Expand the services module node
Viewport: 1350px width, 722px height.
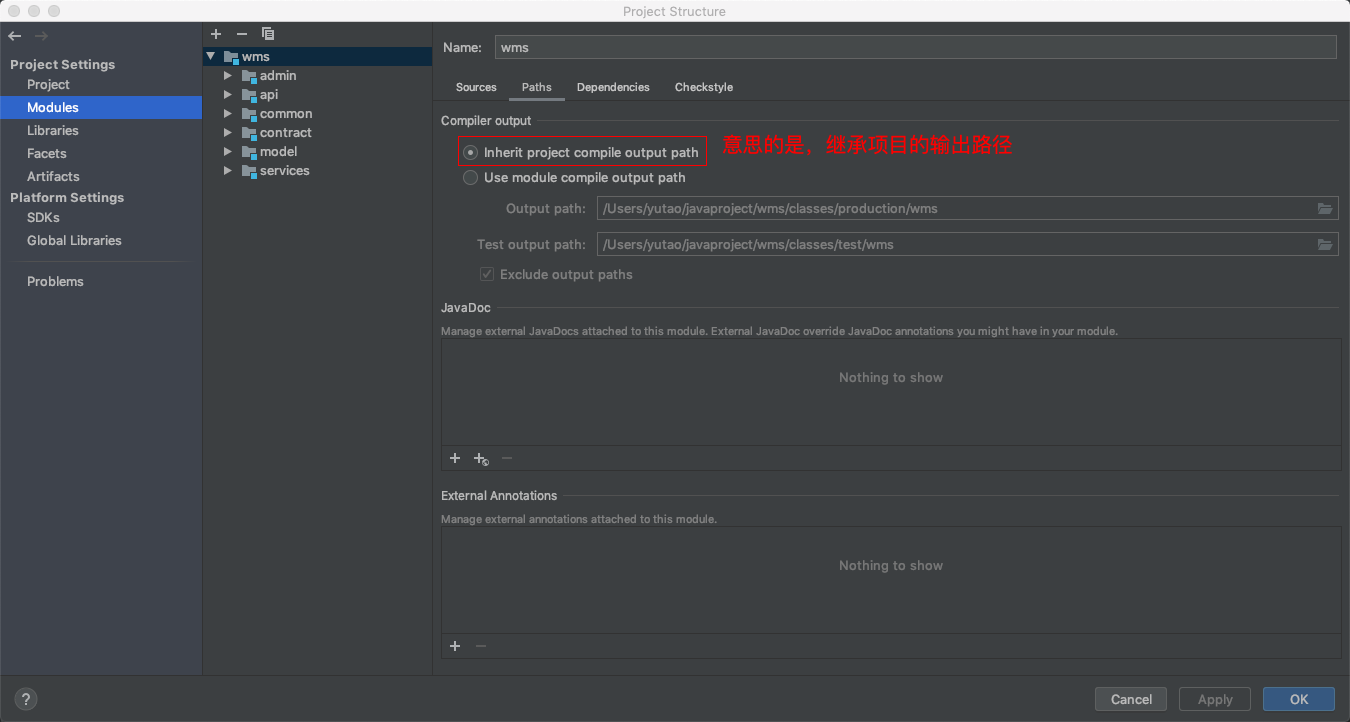click(227, 170)
